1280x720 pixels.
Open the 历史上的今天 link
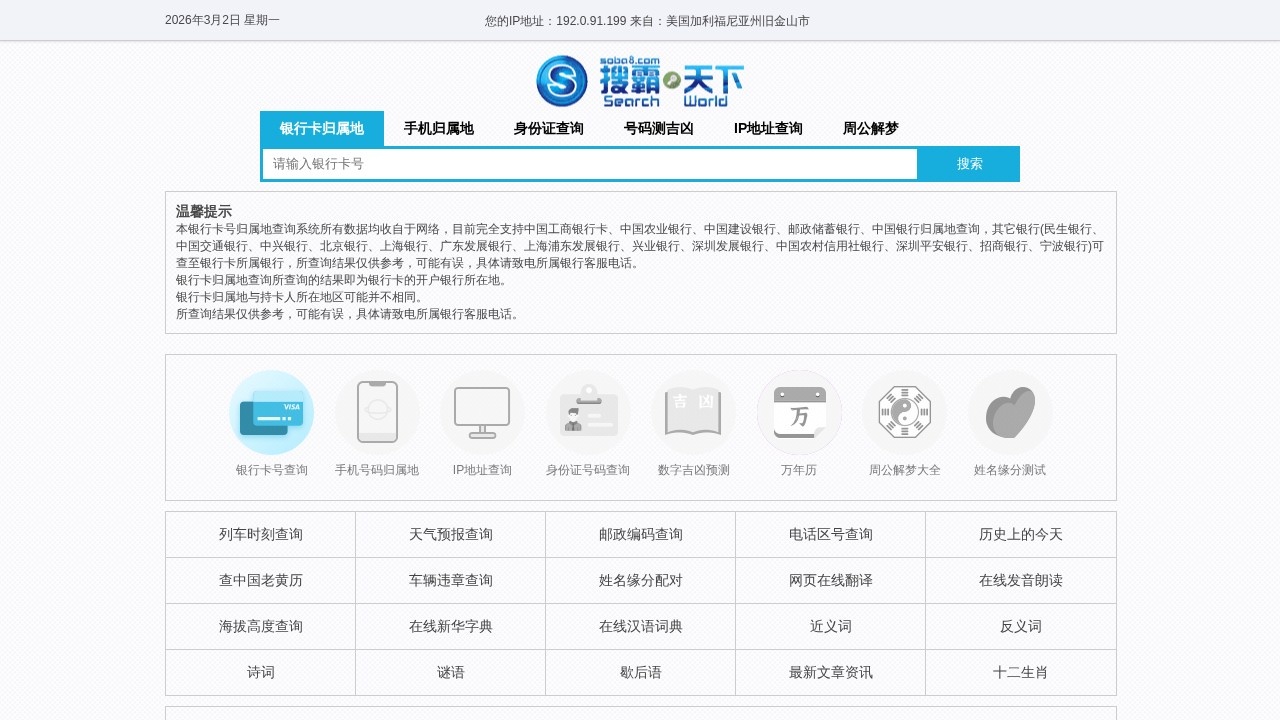point(1021,534)
